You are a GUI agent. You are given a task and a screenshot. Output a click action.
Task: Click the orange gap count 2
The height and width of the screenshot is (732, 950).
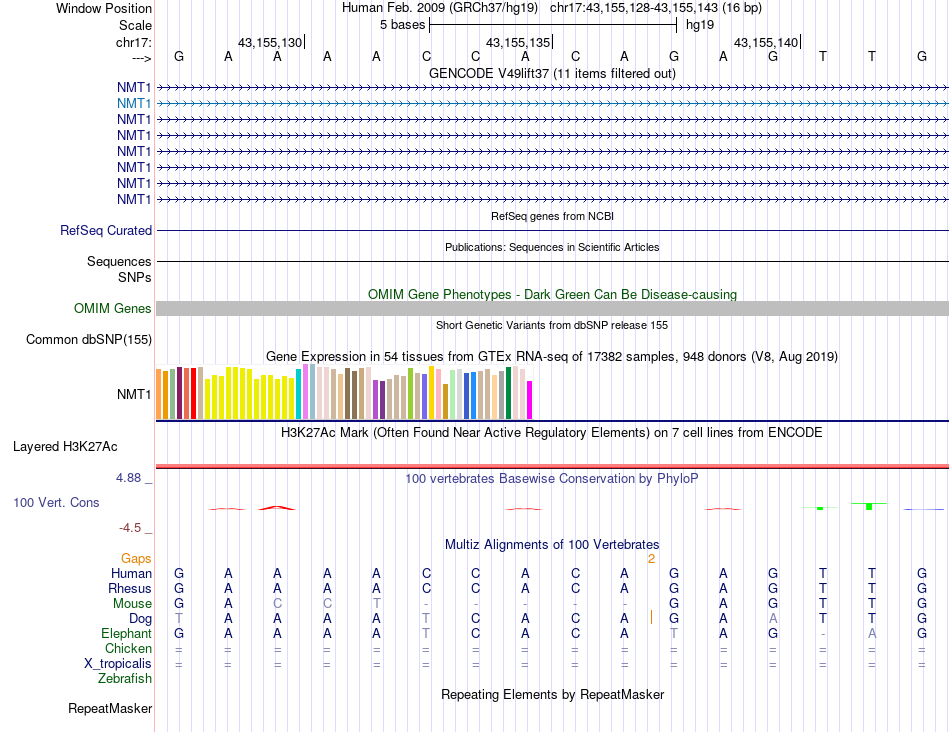651,559
